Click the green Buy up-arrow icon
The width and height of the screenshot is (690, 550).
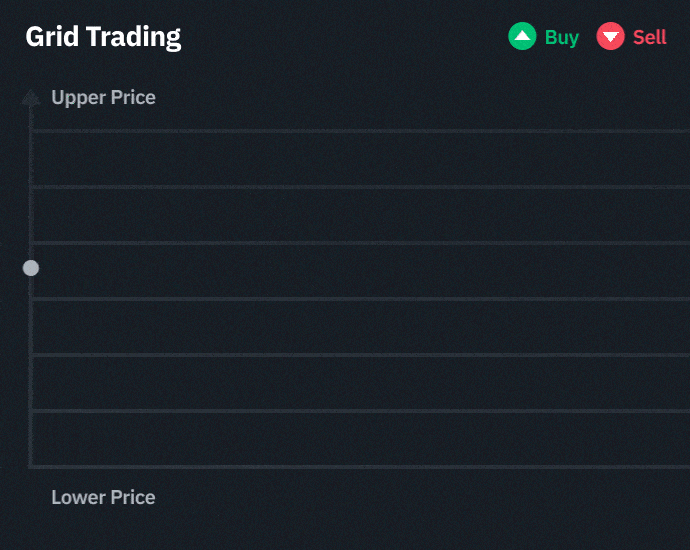click(x=522, y=37)
